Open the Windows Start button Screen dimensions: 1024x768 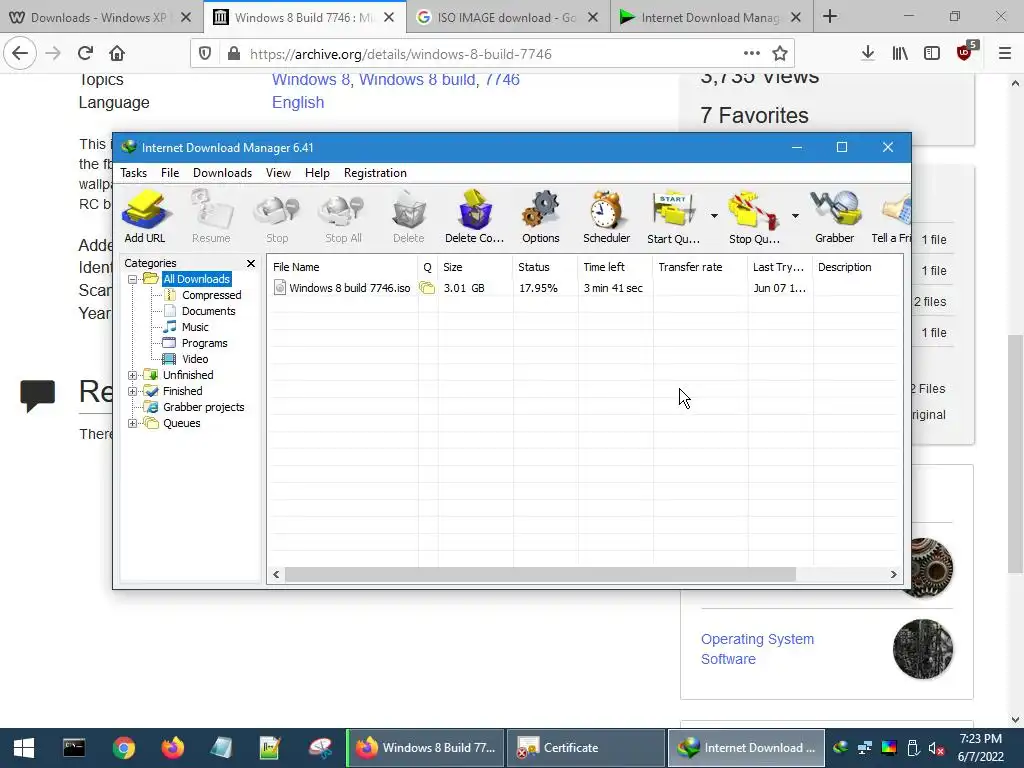point(24,748)
